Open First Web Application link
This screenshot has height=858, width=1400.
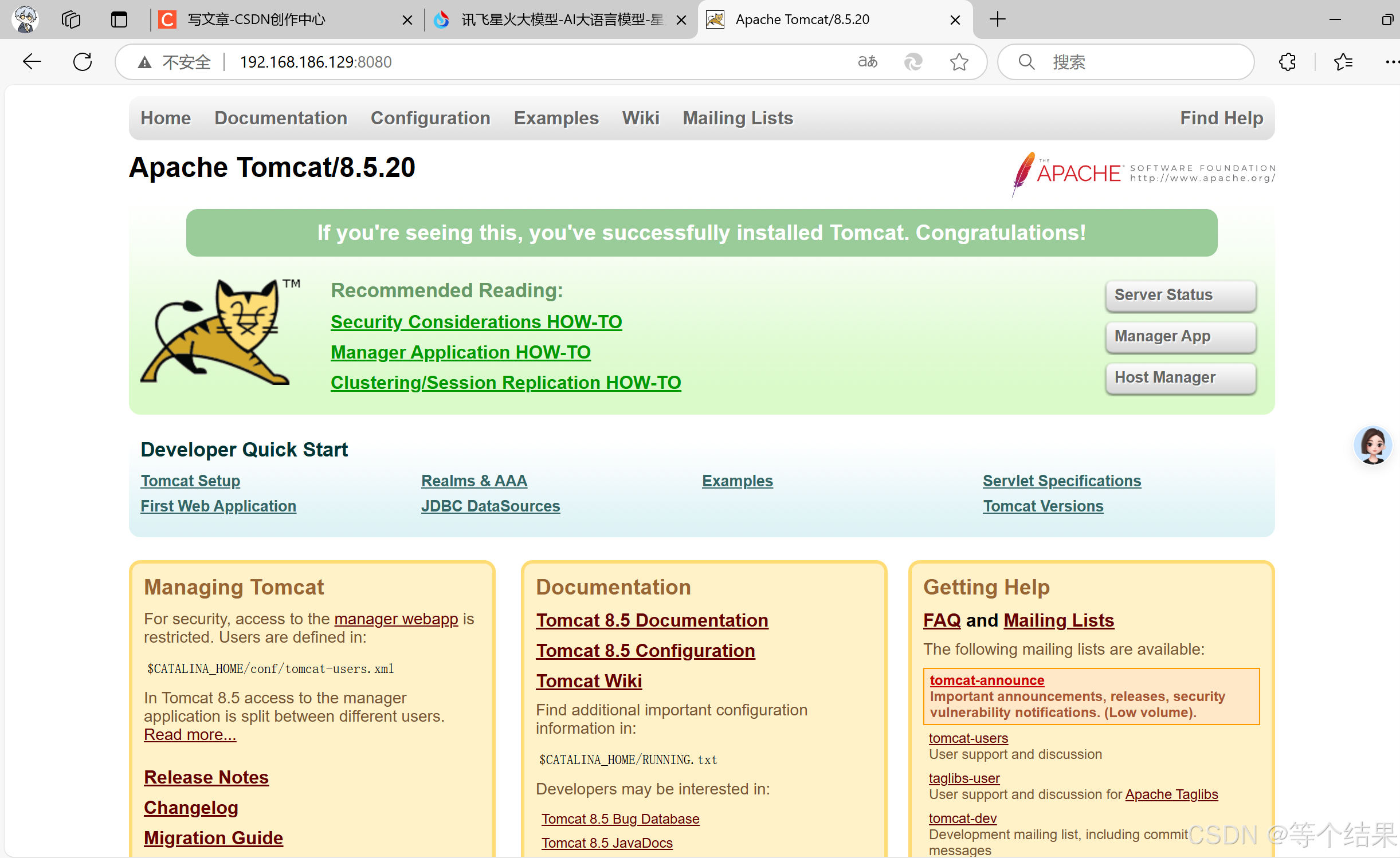[x=218, y=506]
